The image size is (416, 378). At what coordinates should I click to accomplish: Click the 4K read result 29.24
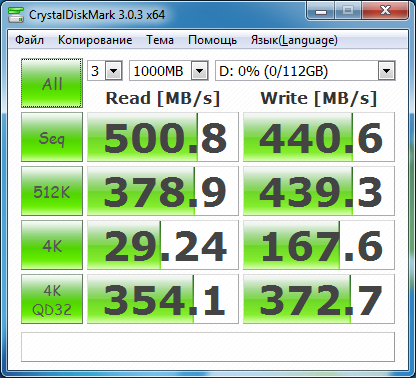pyautogui.click(x=163, y=245)
